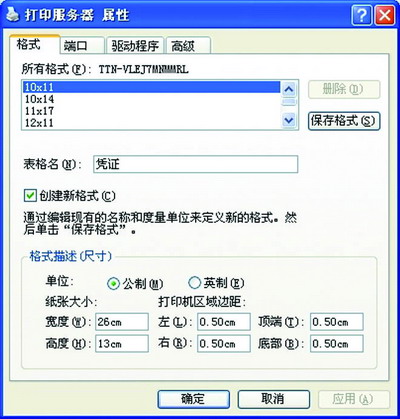Click the 表格名 text field
The height and width of the screenshot is (419, 400).
tap(195, 164)
